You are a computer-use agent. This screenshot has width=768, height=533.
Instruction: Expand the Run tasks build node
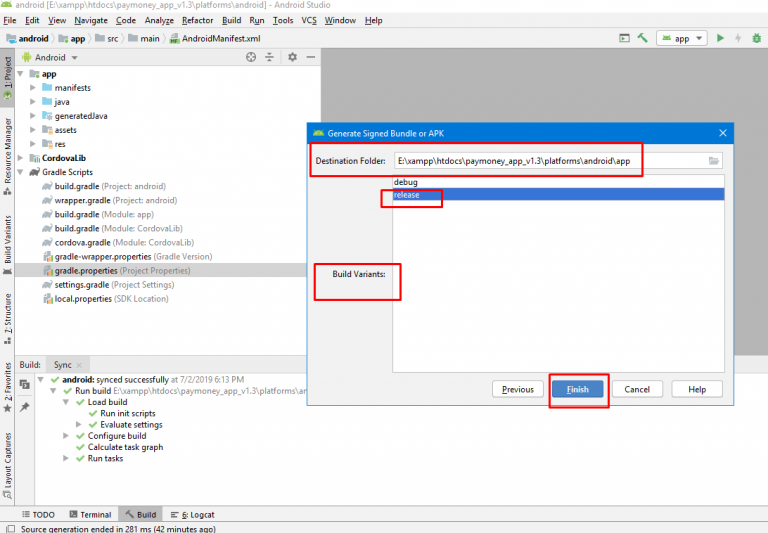[x=66, y=458]
